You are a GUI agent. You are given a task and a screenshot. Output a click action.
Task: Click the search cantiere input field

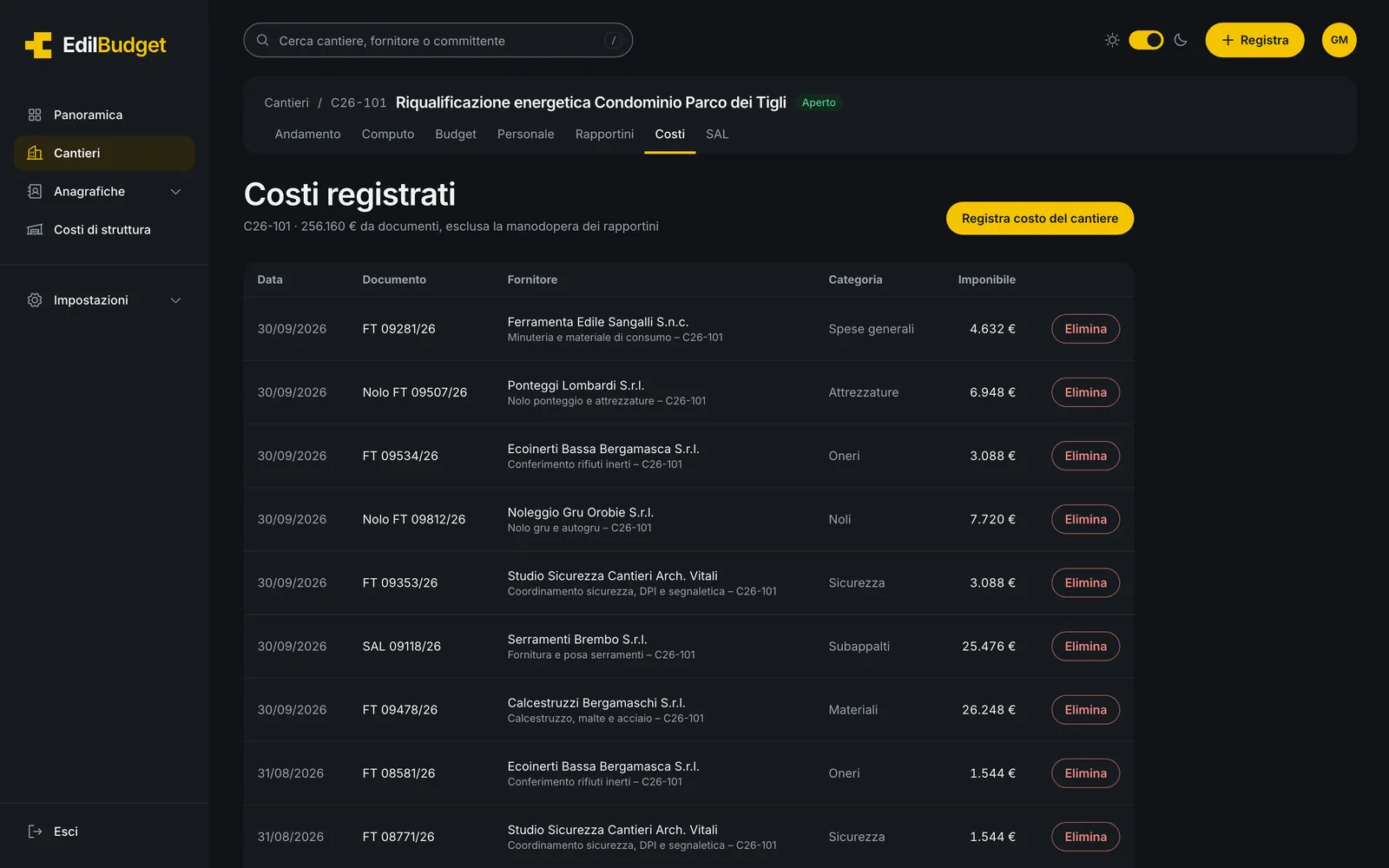point(438,40)
